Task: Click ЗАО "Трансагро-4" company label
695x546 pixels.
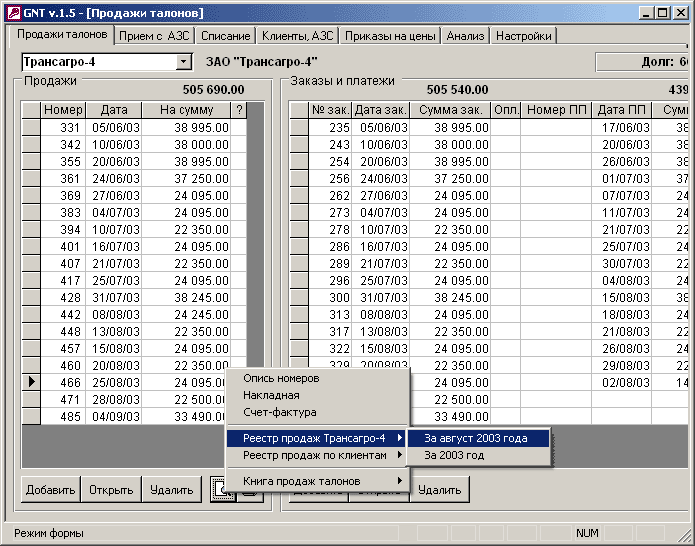Action: (262, 62)
